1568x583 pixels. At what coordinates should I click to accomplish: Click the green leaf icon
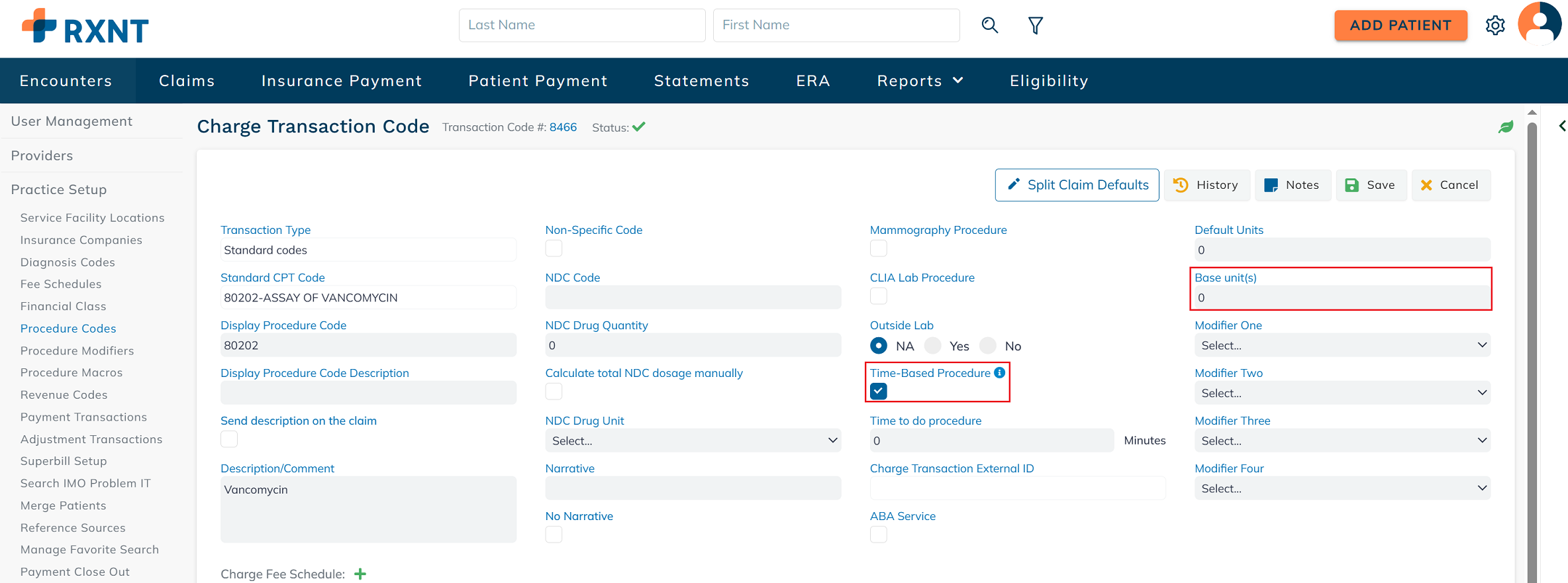coord(1506,127)
